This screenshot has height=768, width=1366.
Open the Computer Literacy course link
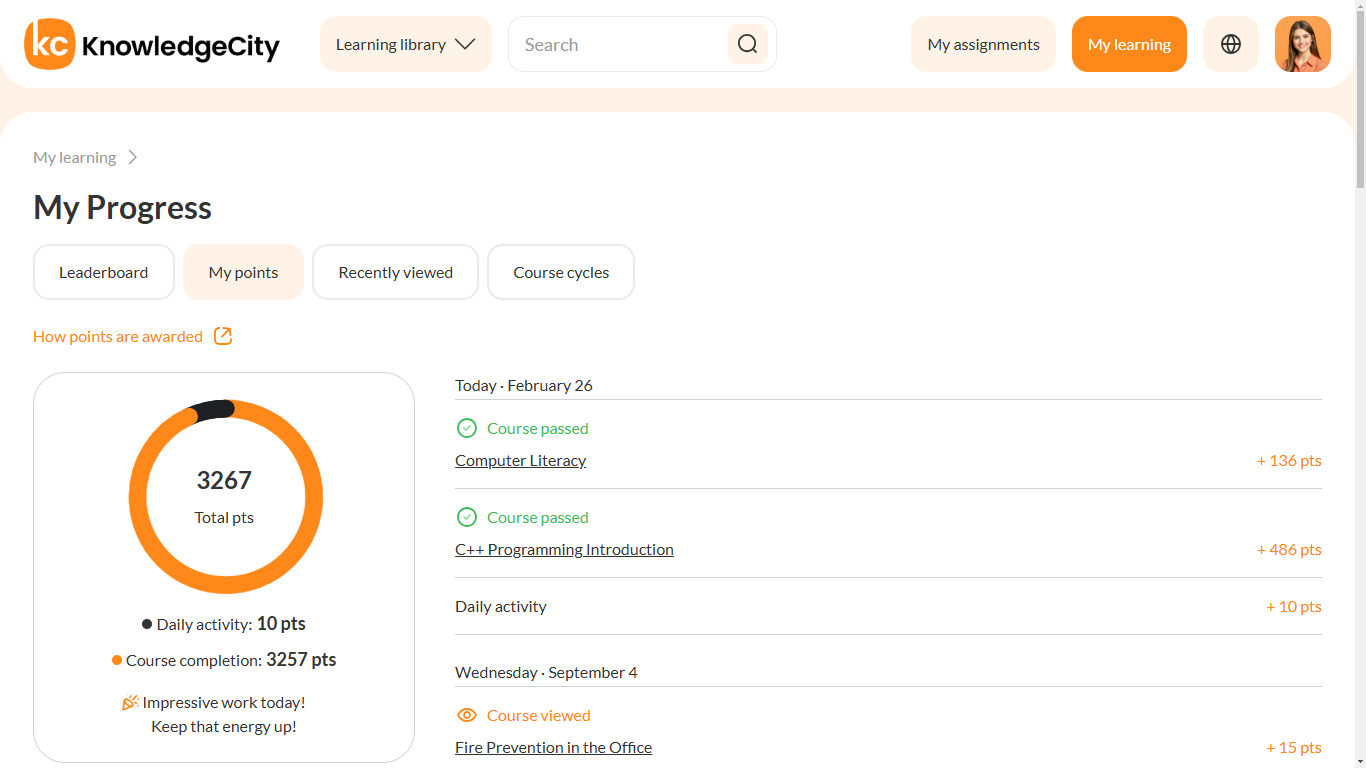tap(520, 461)
